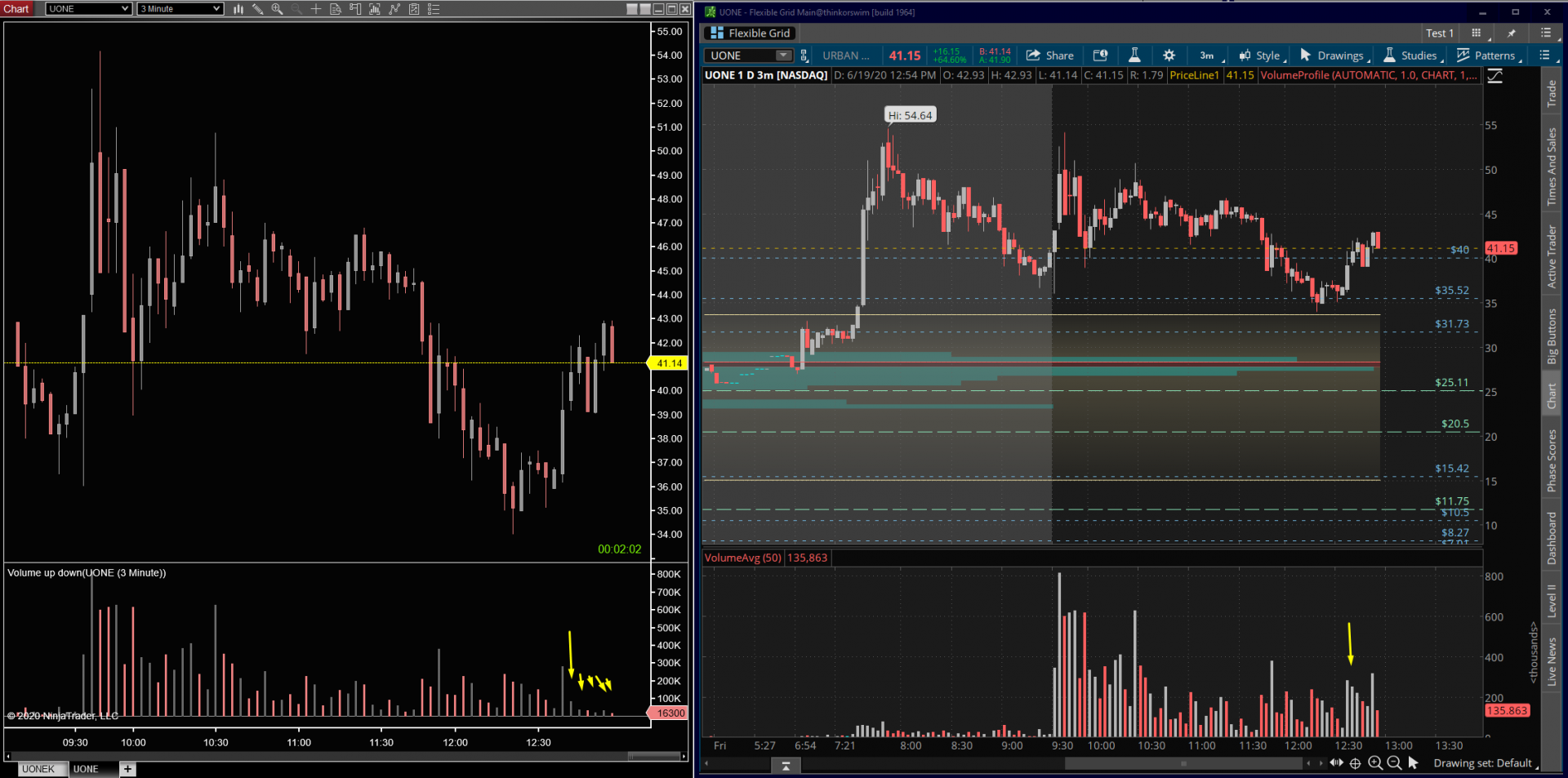
Task: Click the NinjaTrader Chart menu label
Action: coord(16,9)
